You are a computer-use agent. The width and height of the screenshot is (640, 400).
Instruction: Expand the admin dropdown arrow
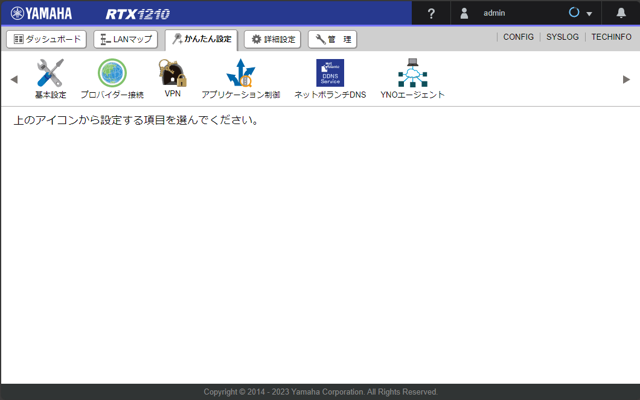click(589, 14)
